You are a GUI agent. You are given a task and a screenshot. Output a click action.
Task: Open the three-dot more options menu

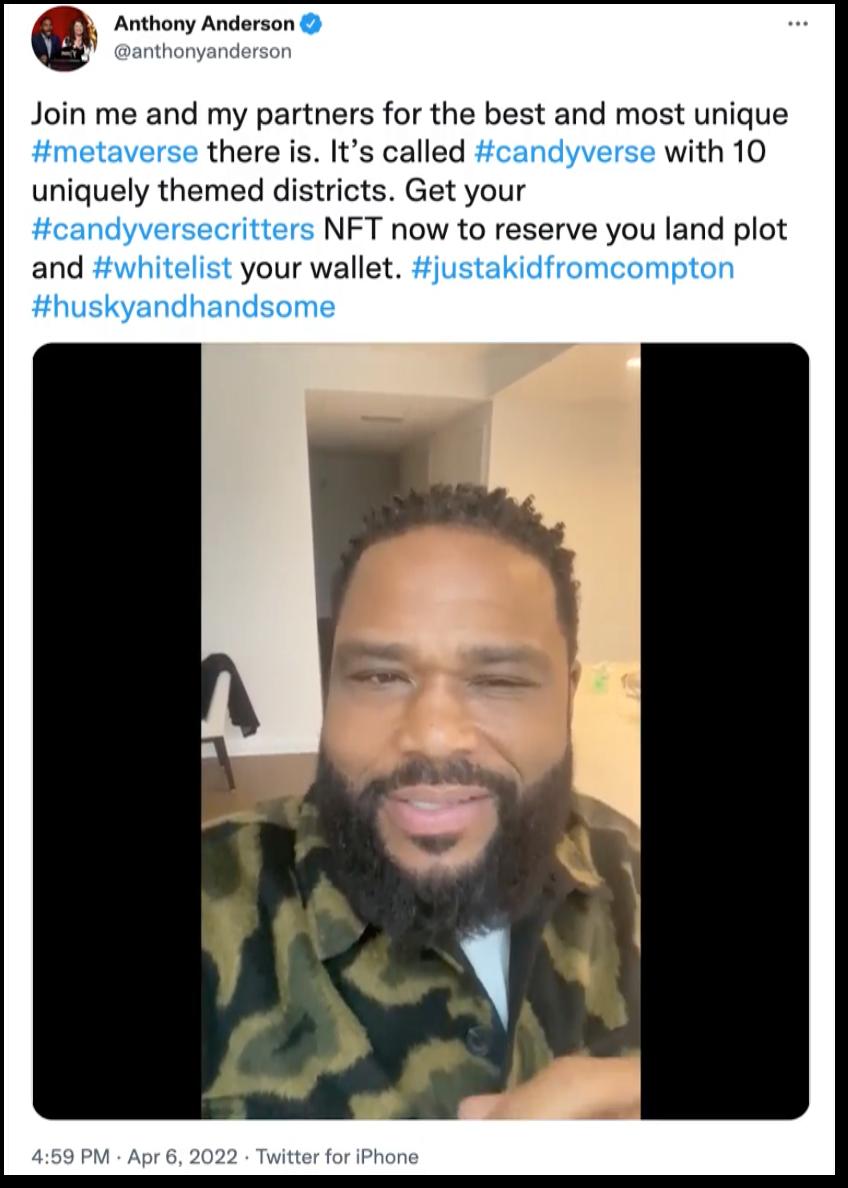[x=797, y=24]
